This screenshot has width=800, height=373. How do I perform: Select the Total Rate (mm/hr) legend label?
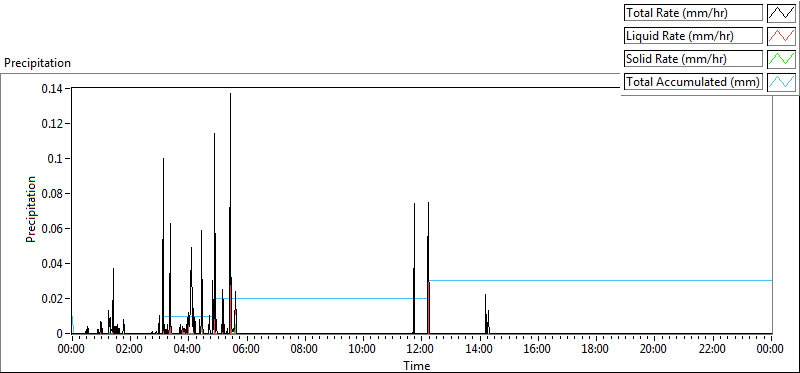pos(693,13)
